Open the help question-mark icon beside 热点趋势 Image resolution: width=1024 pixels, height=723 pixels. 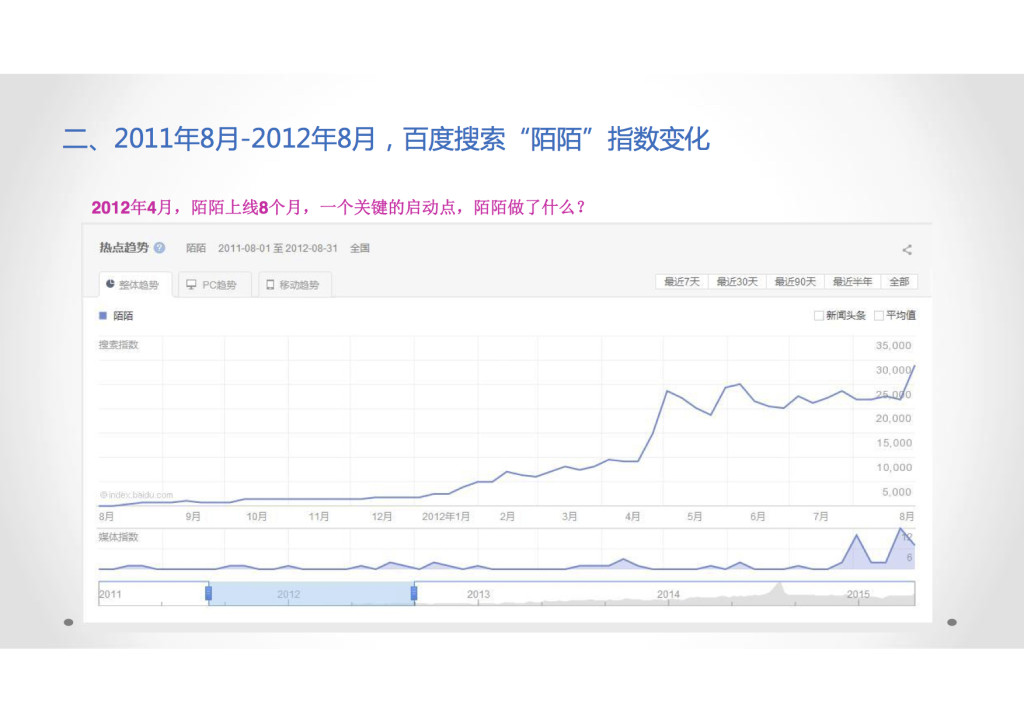pos(159,248)
